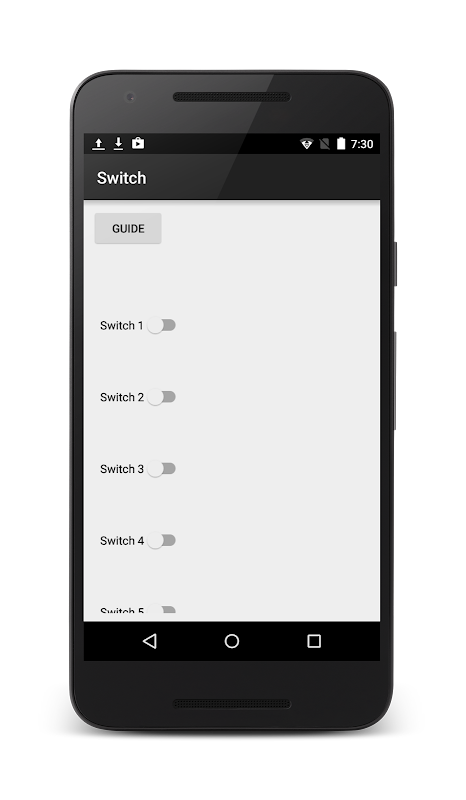Enable the Switch 2 toggle

(161, 397)
